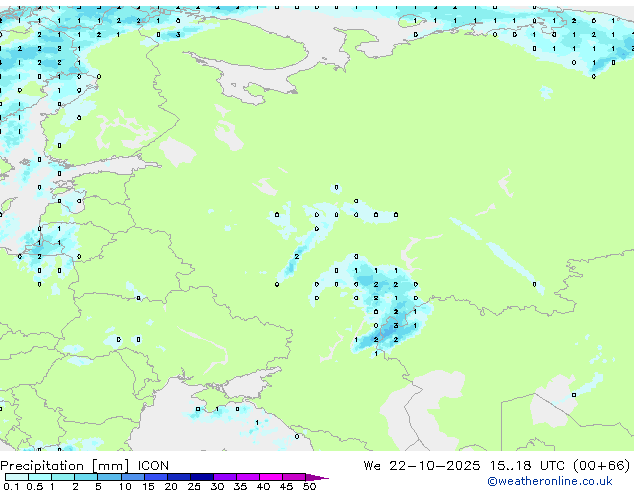This screenshot has height=490, width=634.
Task: Click the 20–25 mm legend swatch
Action: click(x=179, y=477)
